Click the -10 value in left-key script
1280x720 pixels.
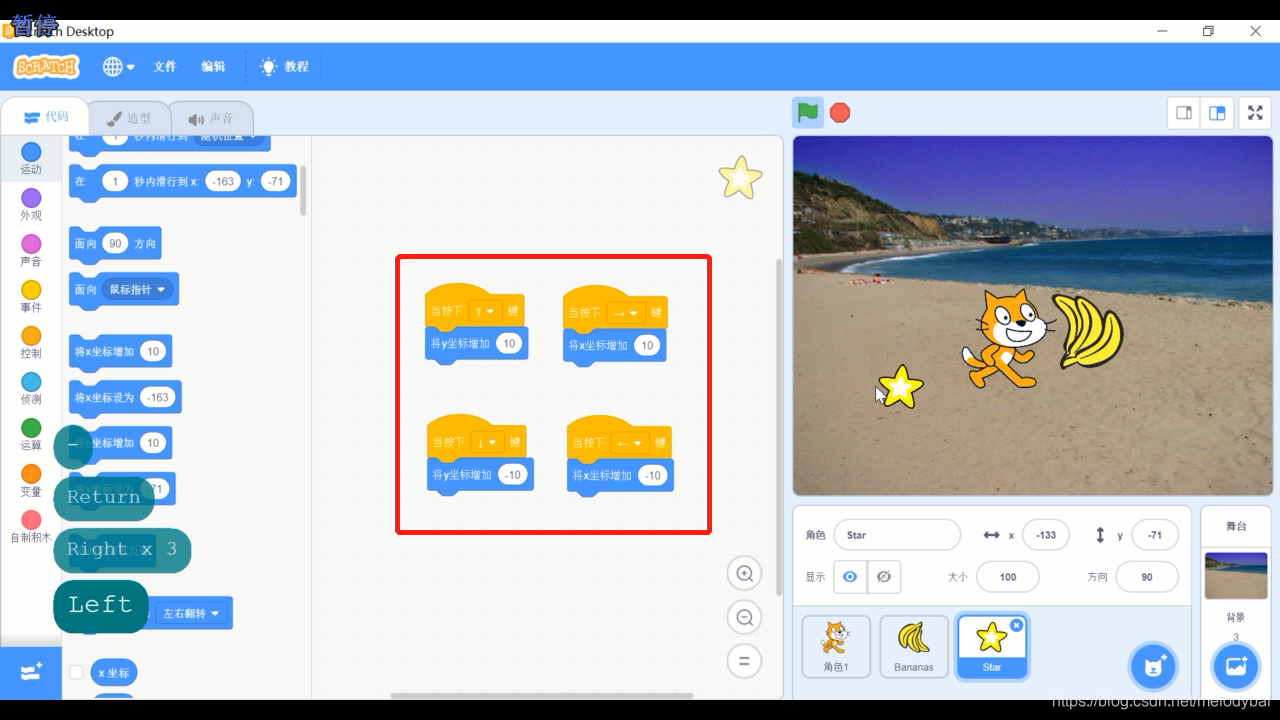653,475
